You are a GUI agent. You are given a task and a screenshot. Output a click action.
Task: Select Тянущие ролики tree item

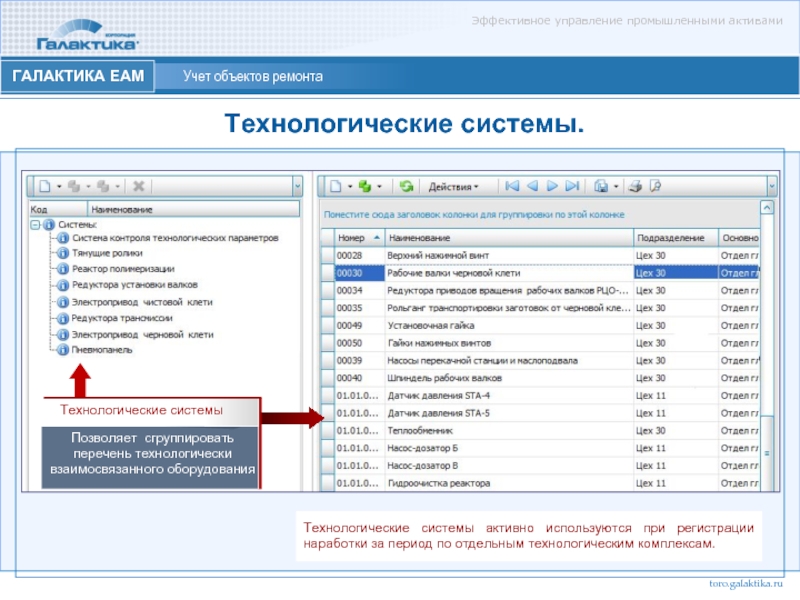(x=107, y=253)
